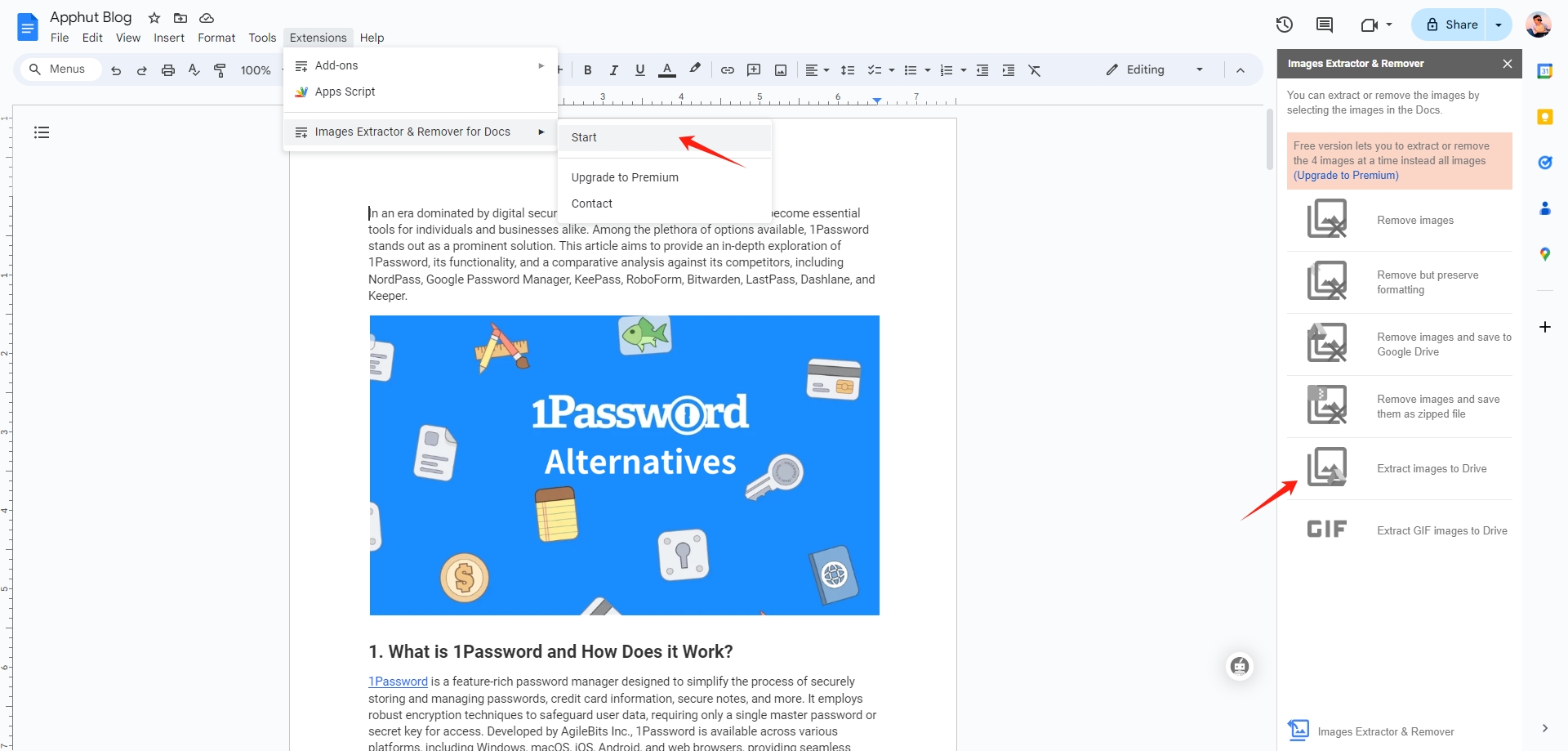This screenshot has height=751, width=1568.
Task: Click the Get add-ons plus icon
Action: 1545,327
